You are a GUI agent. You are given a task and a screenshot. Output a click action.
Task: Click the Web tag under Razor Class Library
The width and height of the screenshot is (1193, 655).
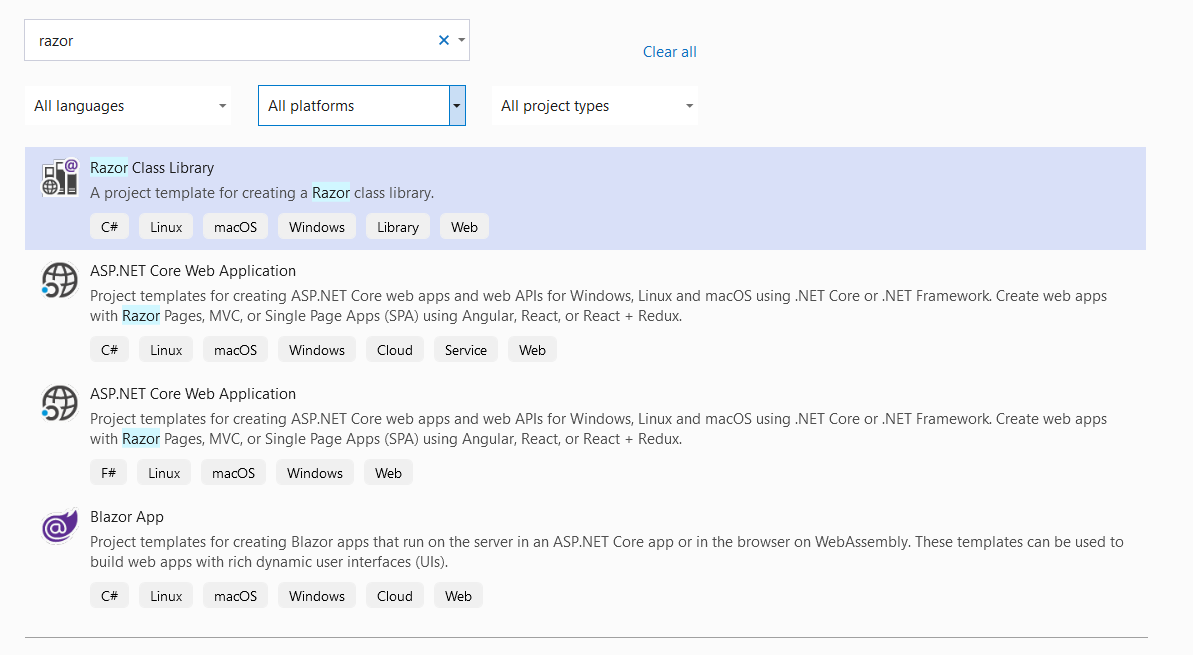(464, 227)
